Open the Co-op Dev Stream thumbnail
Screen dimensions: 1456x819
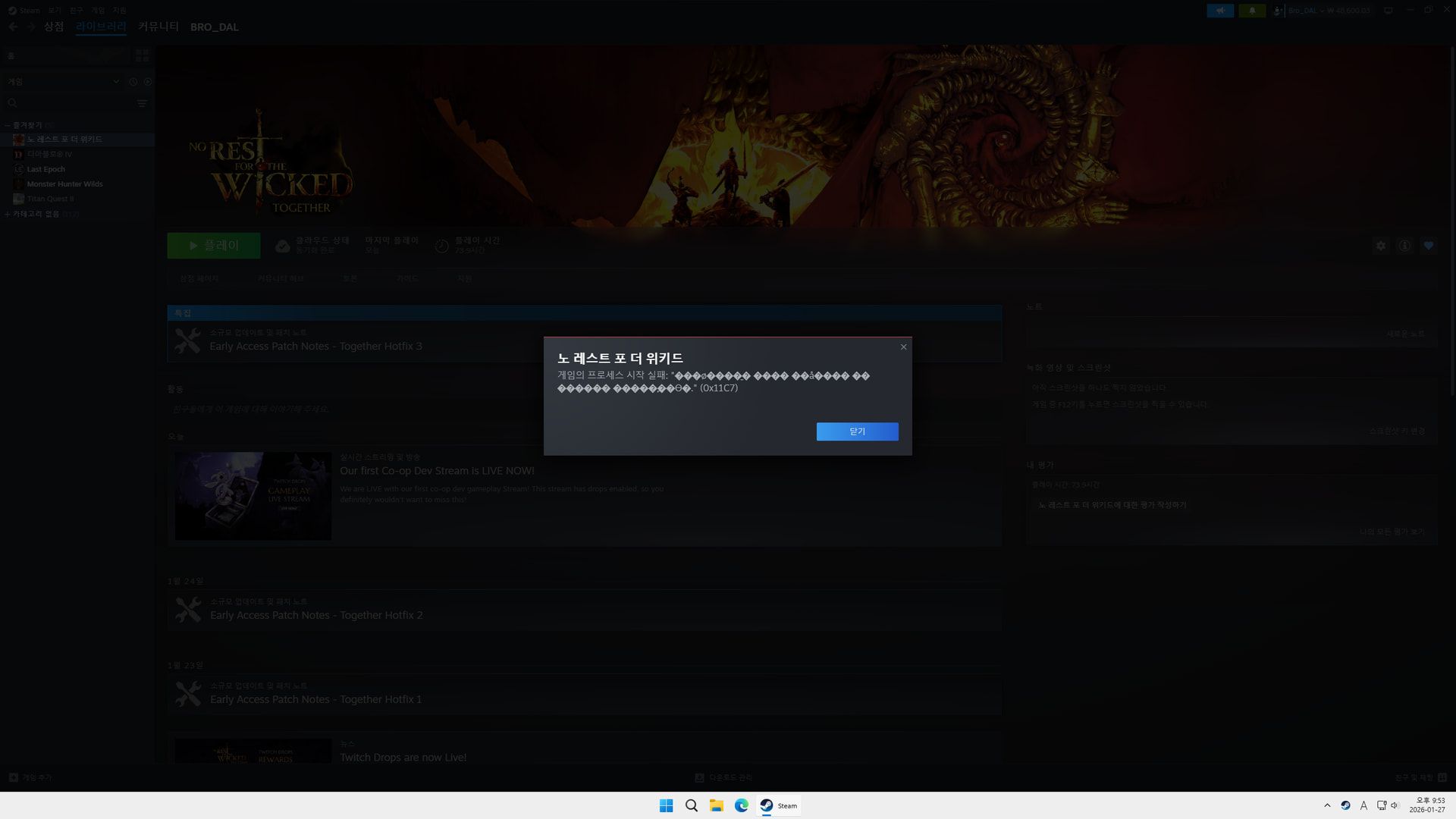253,496
